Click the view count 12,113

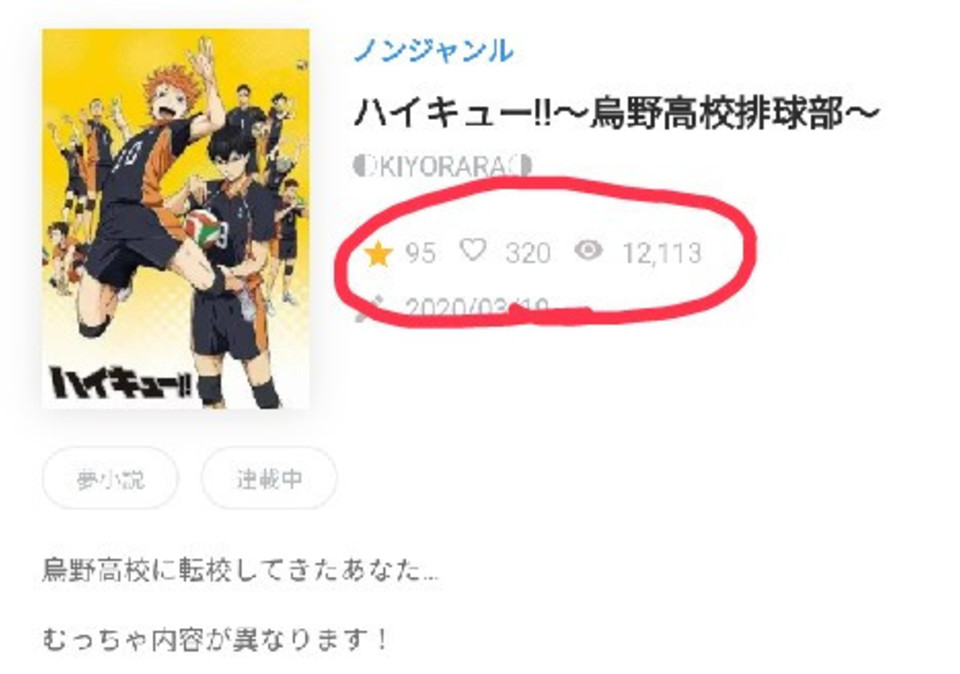[662, 253]
